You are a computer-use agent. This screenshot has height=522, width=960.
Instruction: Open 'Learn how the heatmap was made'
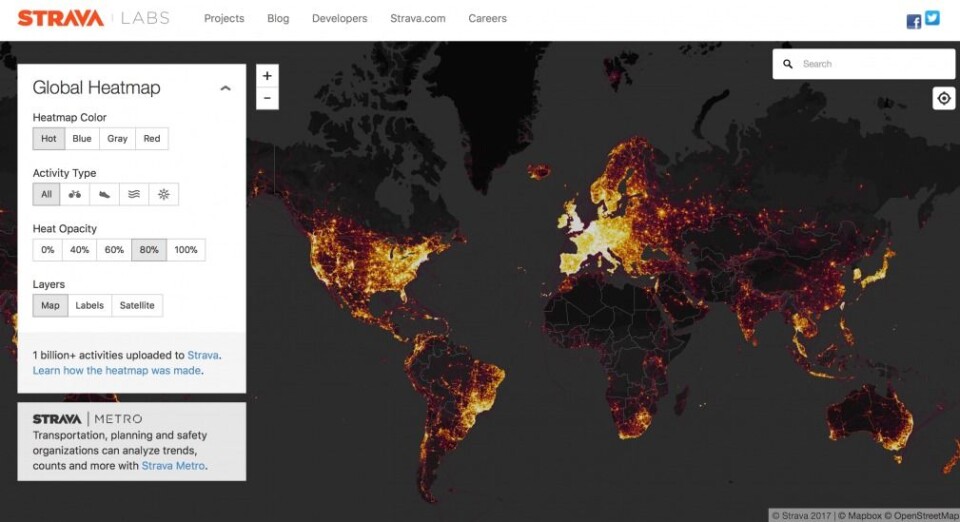pyautogui.click(x=117, y=371)
